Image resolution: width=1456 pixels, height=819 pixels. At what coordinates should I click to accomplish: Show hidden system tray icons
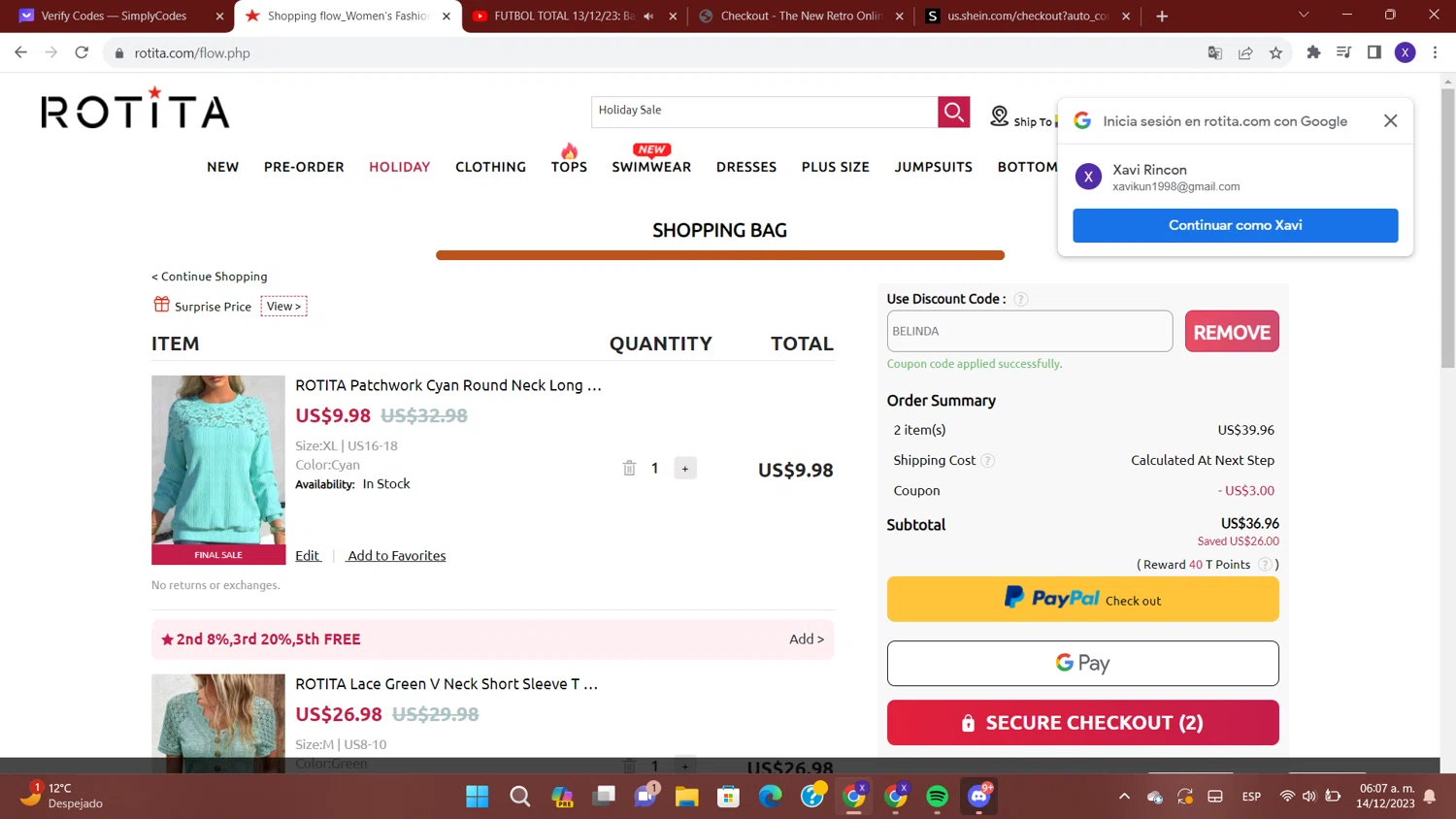point(1124,797)
